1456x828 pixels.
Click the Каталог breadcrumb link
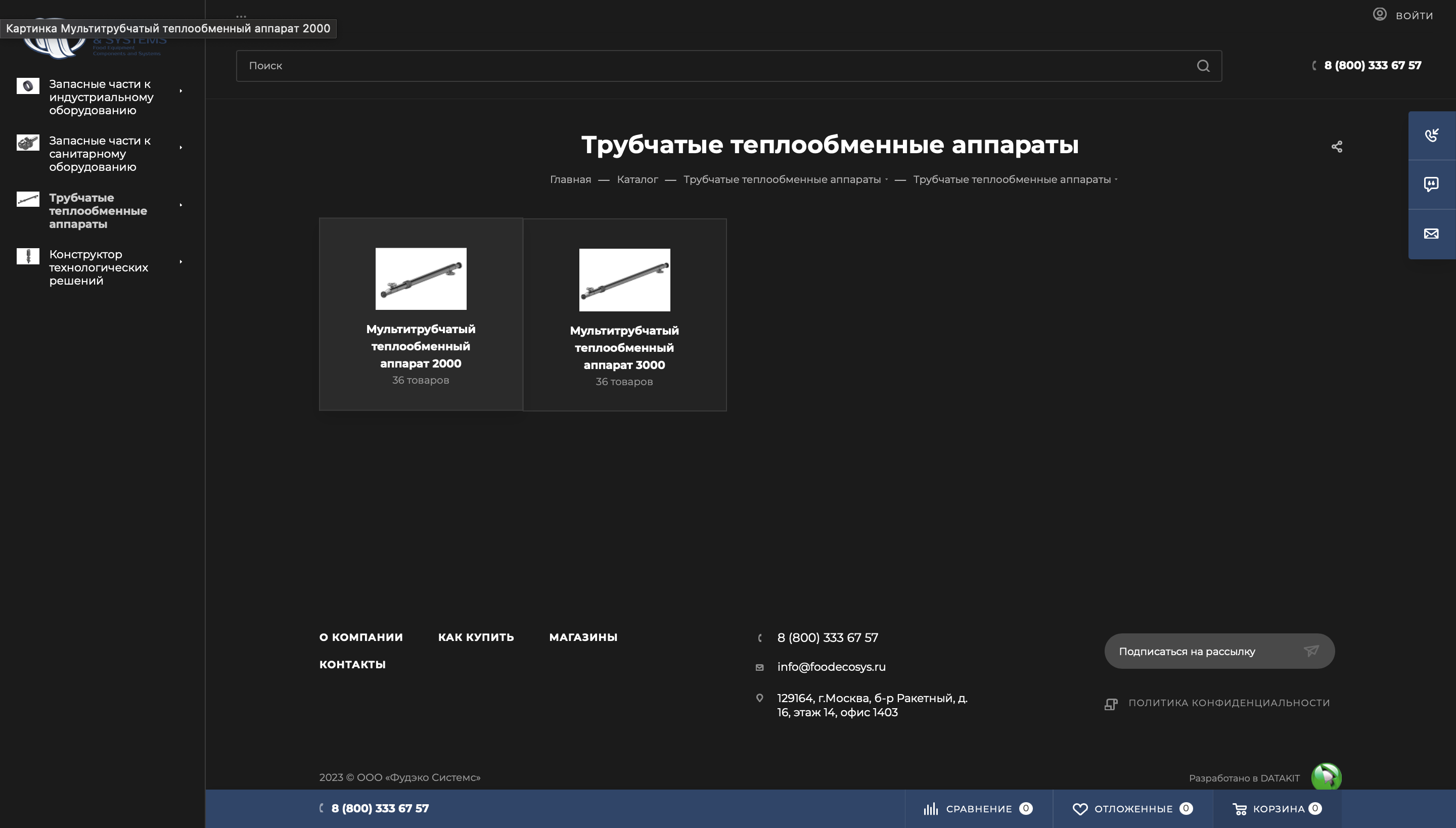point(637,180)
